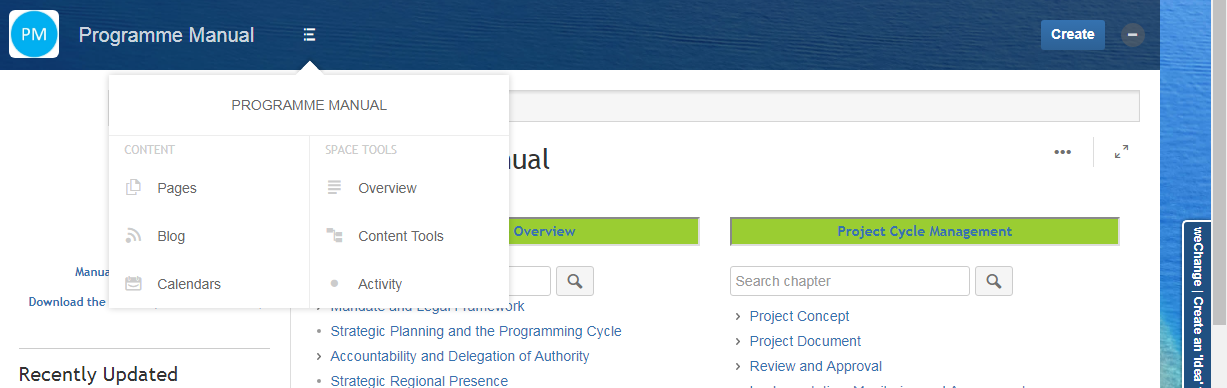Open the Strategic Planning and the Programming Cycle link
The height and width of the screenshot is (388, 1227).
(x=476, y=331)
